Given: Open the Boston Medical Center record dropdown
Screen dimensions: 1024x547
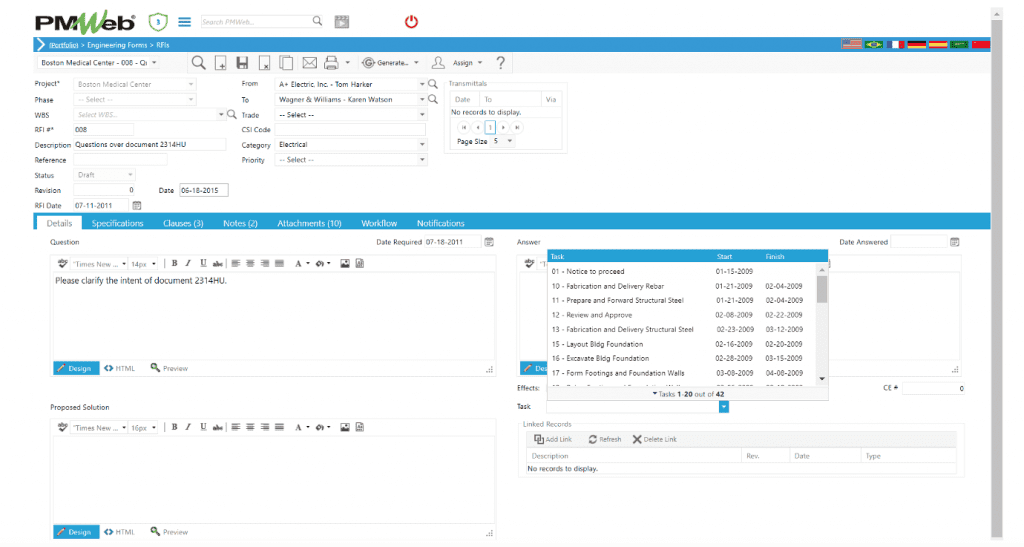Looking at the screenshot, I should click(x=154, y=63).
